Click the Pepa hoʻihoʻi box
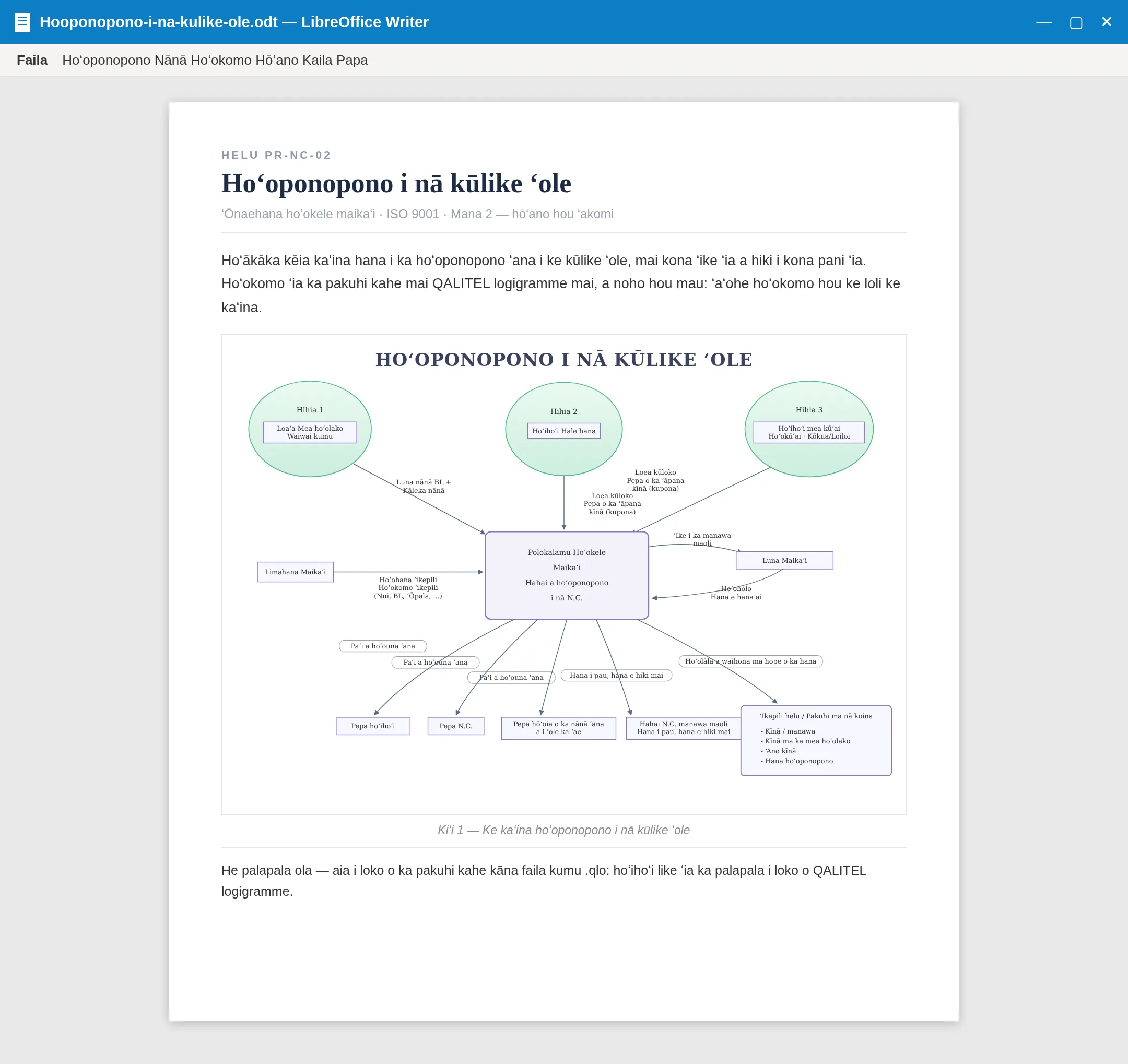The width and height of the screenshot is (1128, 1064). click(373, 726)
